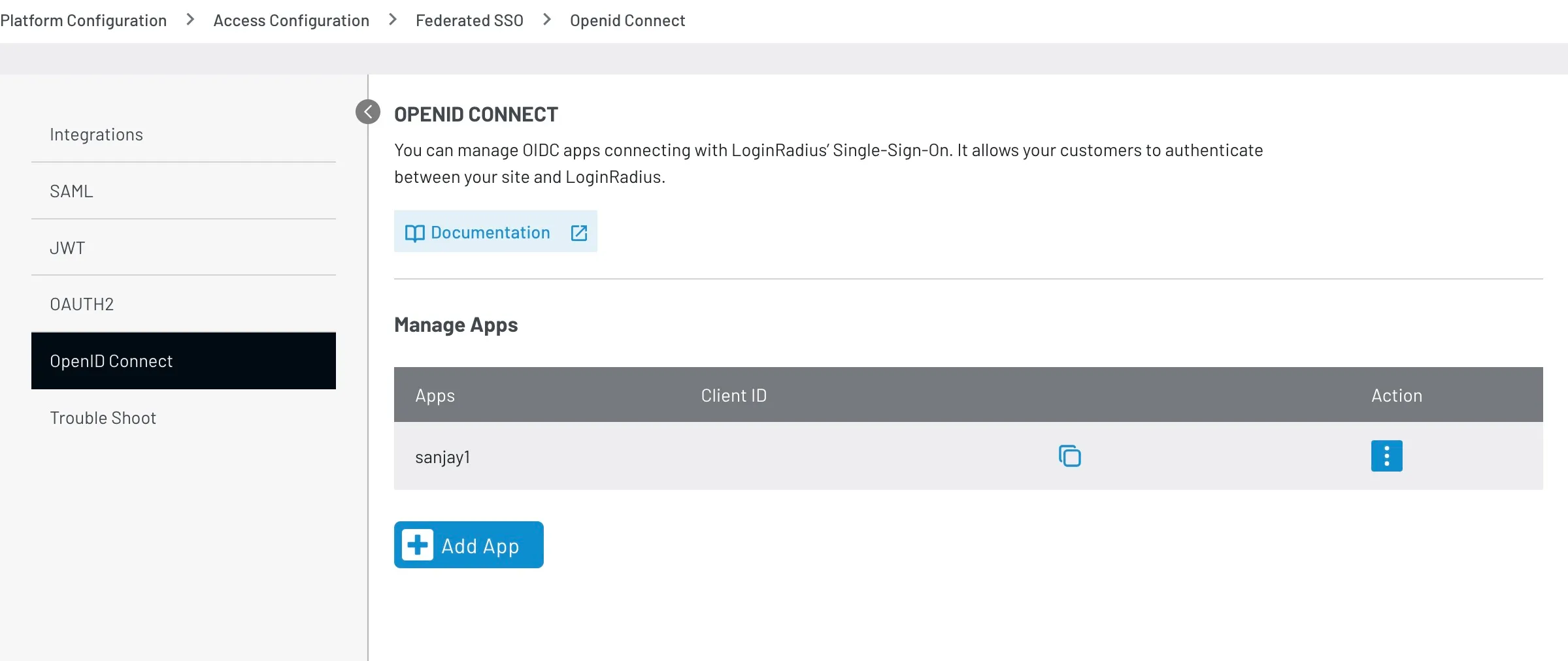
Task: Go back to Access Configuration via breadcrumb
Action: [291, 20]
